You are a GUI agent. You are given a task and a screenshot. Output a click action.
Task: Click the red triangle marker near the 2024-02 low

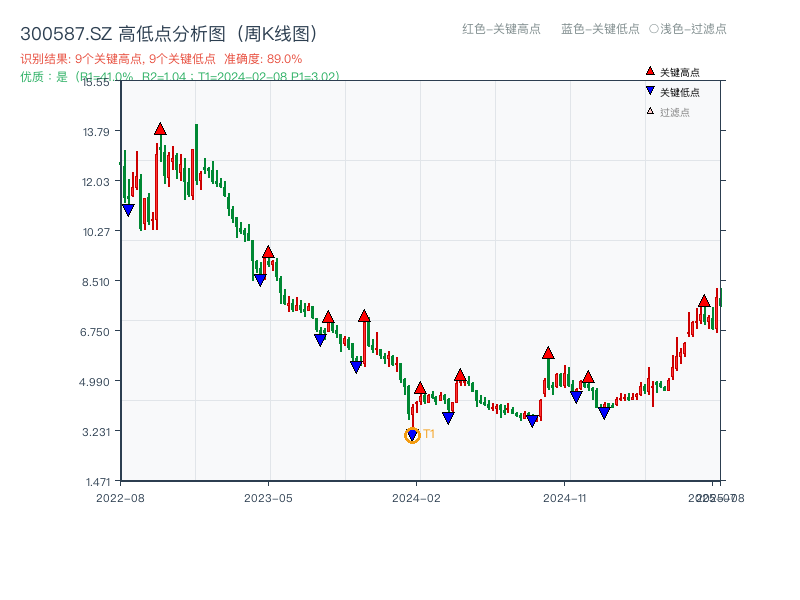pos(421,388)
